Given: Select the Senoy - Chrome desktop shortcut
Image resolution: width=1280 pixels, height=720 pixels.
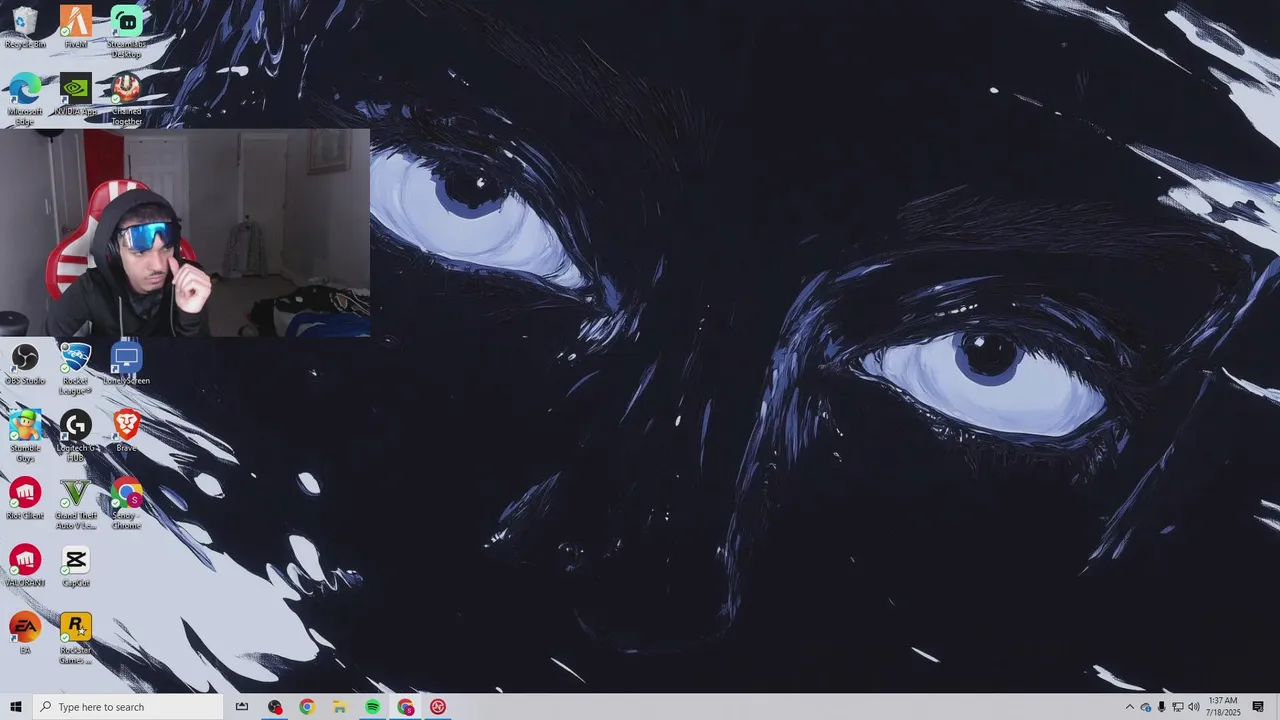Looking at the screenshot, I should (x=126, y=503).
